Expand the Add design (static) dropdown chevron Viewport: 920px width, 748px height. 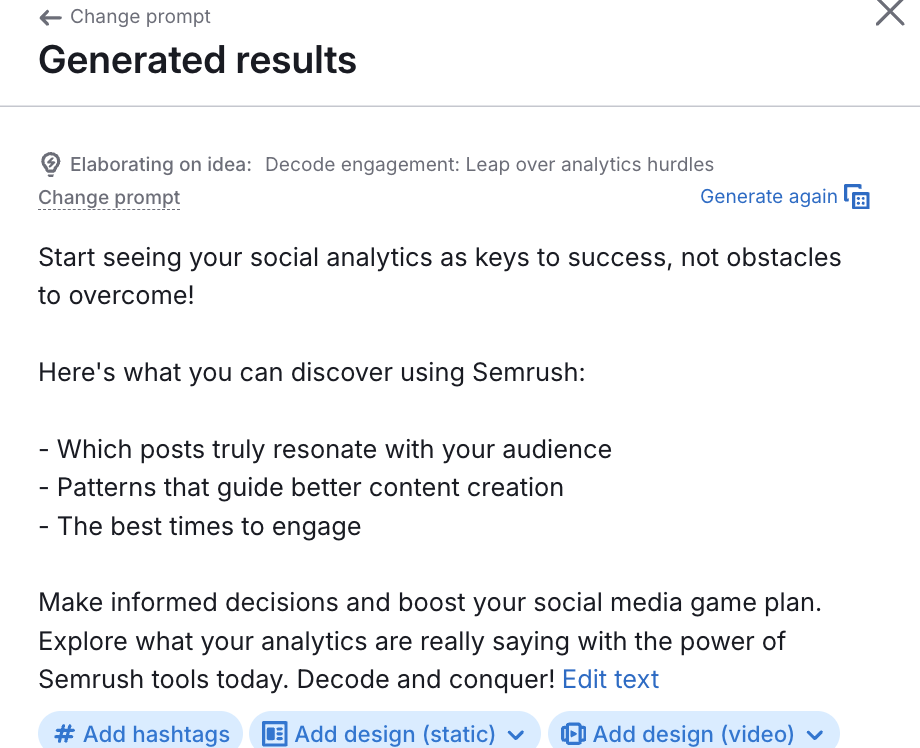tap(520, 733)
